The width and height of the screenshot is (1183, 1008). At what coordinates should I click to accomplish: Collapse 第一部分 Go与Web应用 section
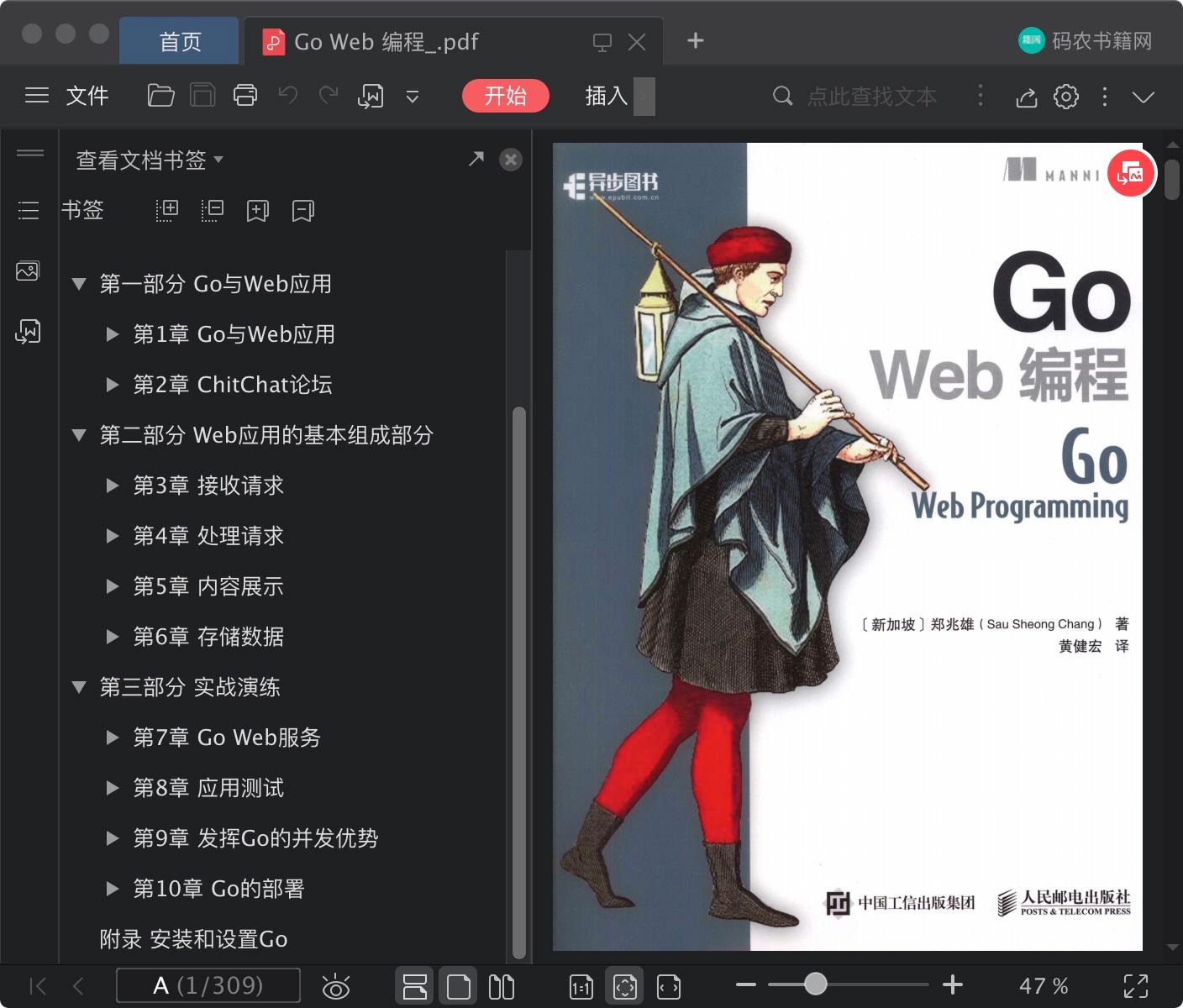[79, 284]
